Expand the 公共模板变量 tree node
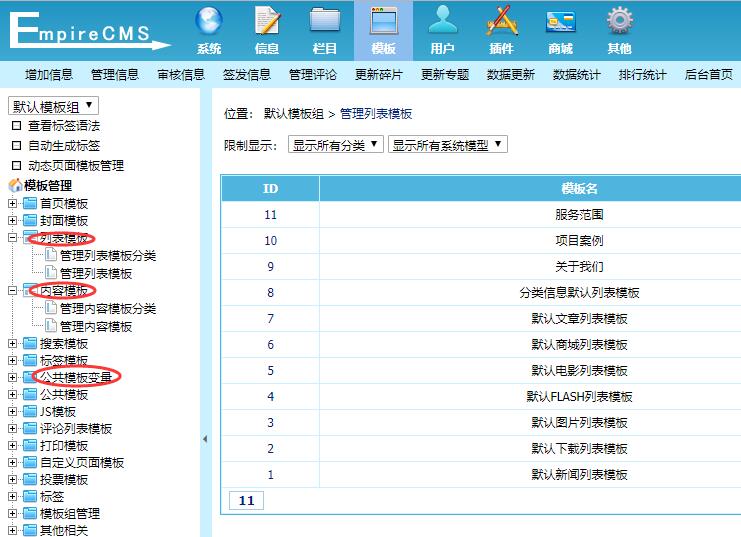Screen dimensions: 741x537 (12, 378)
